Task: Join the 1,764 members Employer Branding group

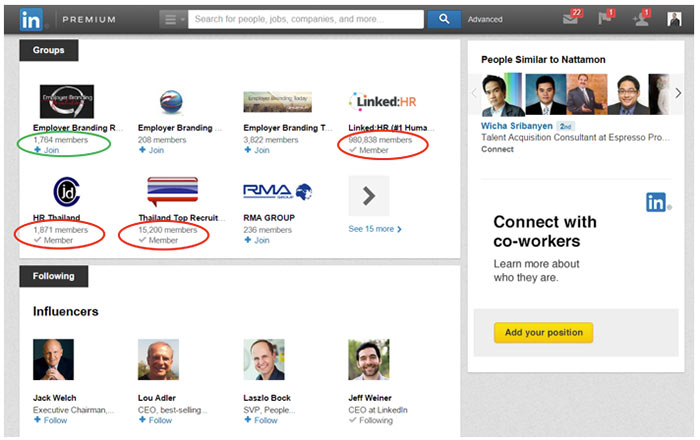Action: [x=47, y=150]
